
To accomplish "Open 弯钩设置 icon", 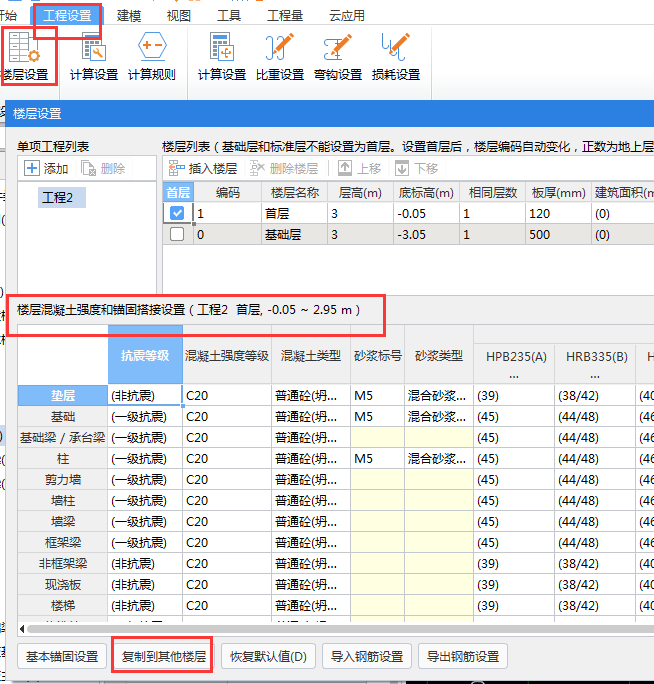I will (338, 56).
